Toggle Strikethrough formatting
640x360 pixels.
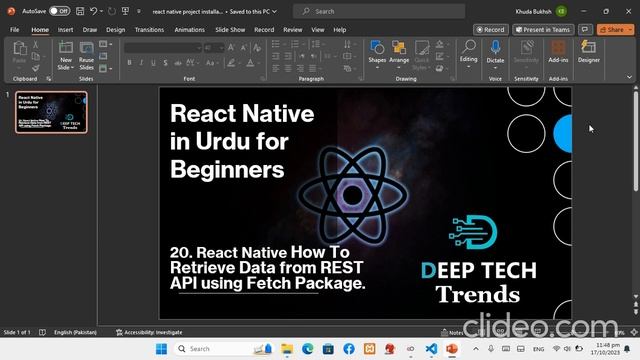[x=178, y=63]
